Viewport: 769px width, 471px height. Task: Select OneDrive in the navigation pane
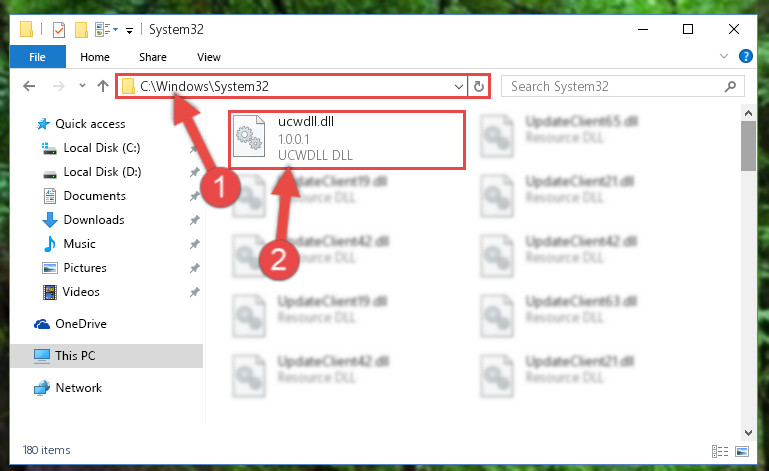tap(80, 324)
